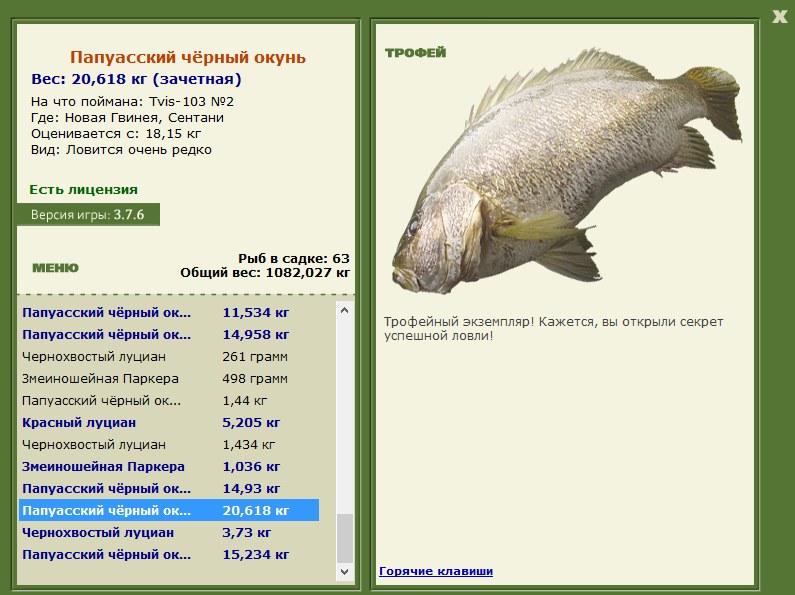Open the Горячие клавиши link
Viewport: 795px width, 595px height.
[436, 571]
